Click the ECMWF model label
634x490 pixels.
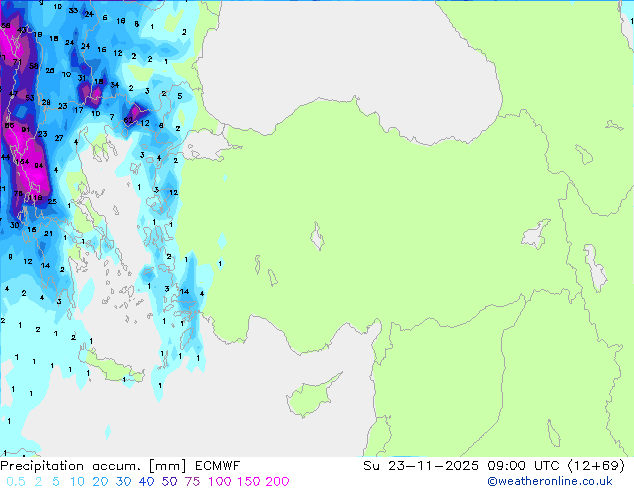click(218, 466)
